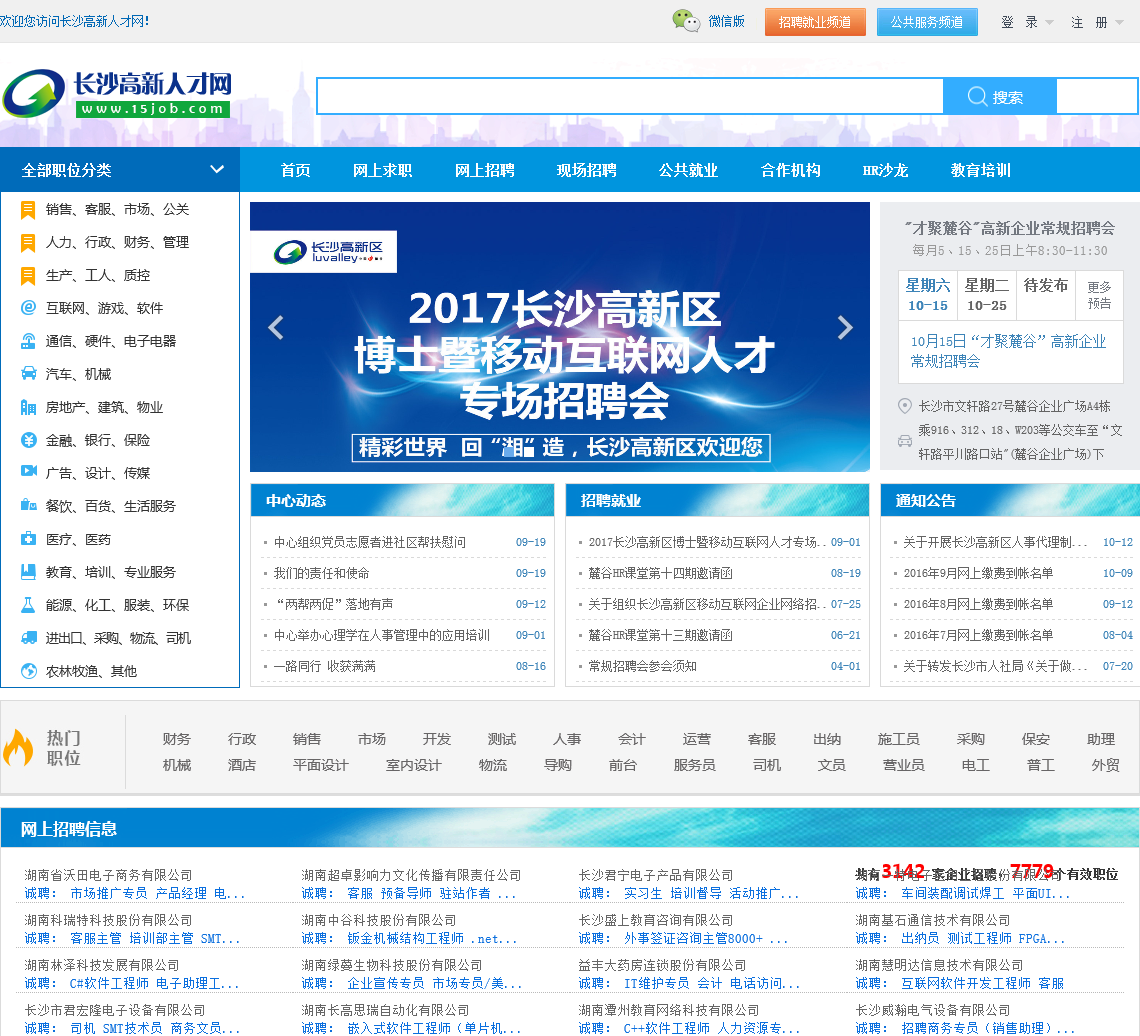
Task: Expand the 全部职位分类 dropdown chevron
Action: pyautogui.click(x=217, y=169)
